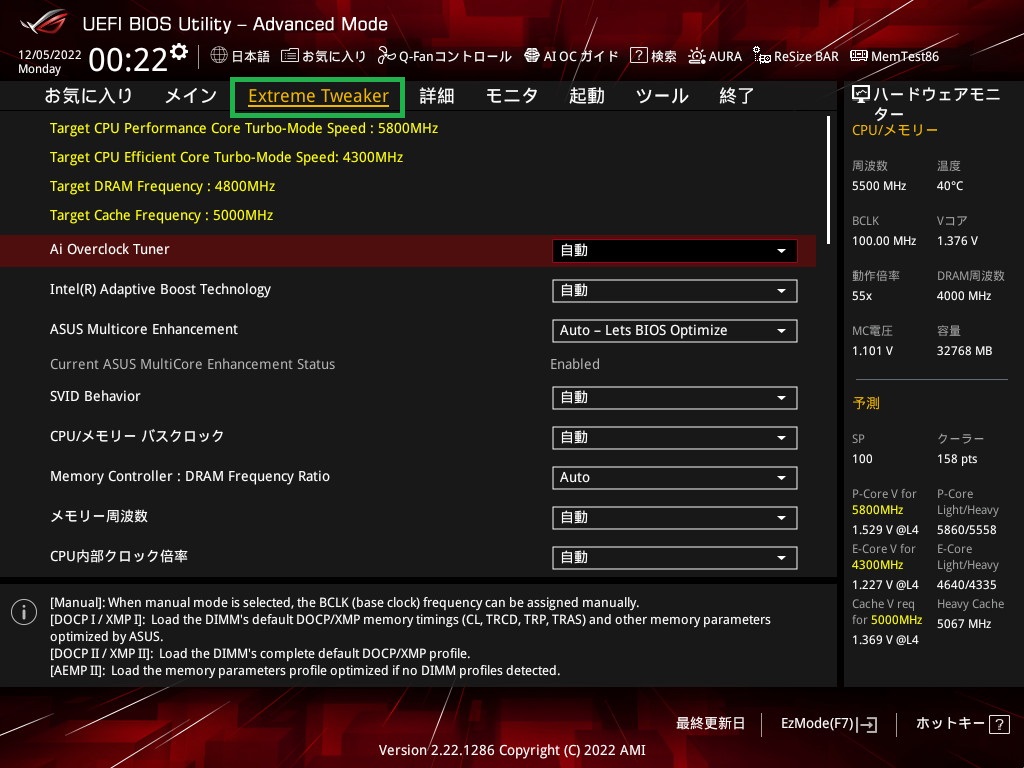Viewport: 1024px width, 768px height.
Task: Launch MemTest86 from its icon
Action: pyautogui.click(x=859, y=56)
